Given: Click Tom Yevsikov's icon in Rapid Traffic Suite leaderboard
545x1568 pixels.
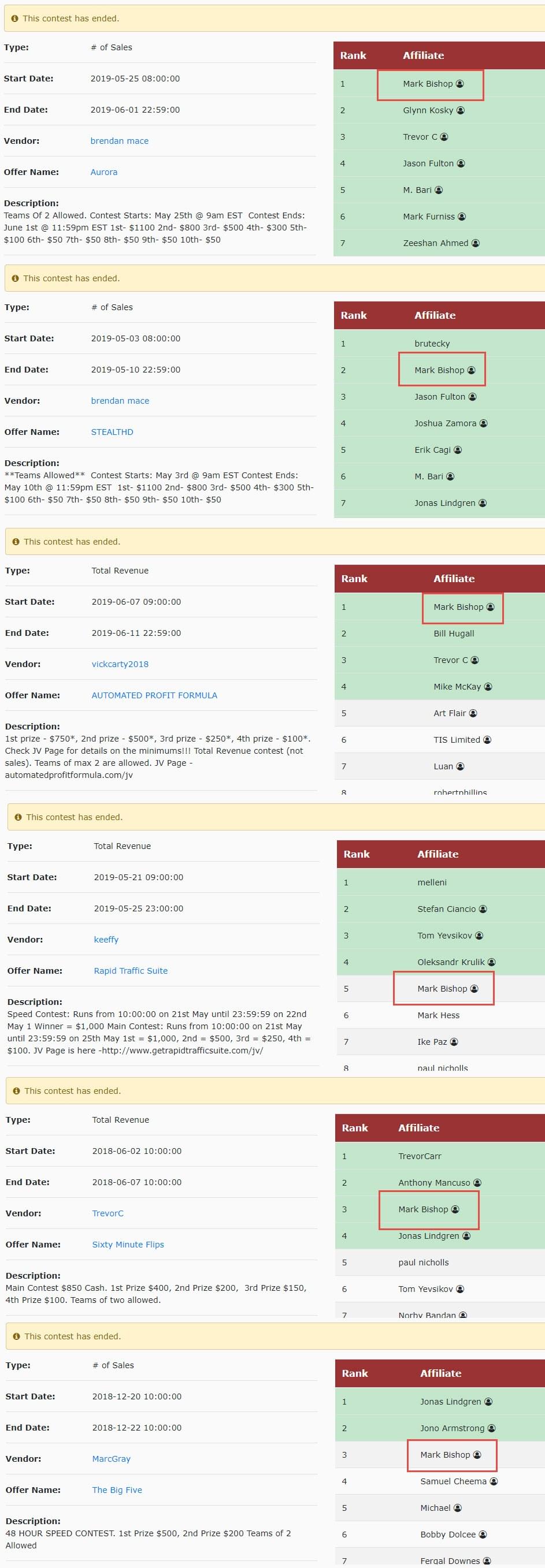Looking at the screenshot, I should coord(479,936).
